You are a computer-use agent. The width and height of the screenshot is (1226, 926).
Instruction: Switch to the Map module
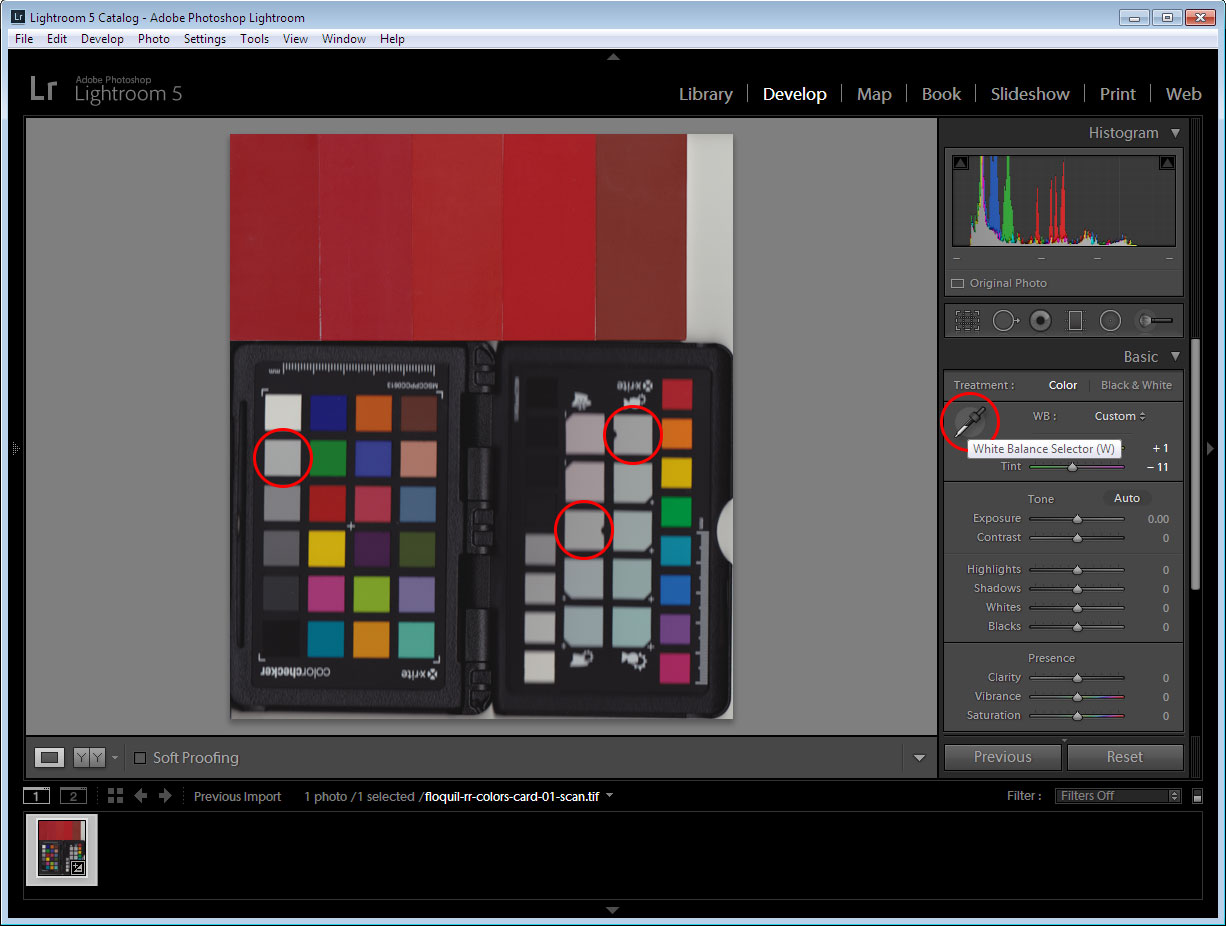874,94
